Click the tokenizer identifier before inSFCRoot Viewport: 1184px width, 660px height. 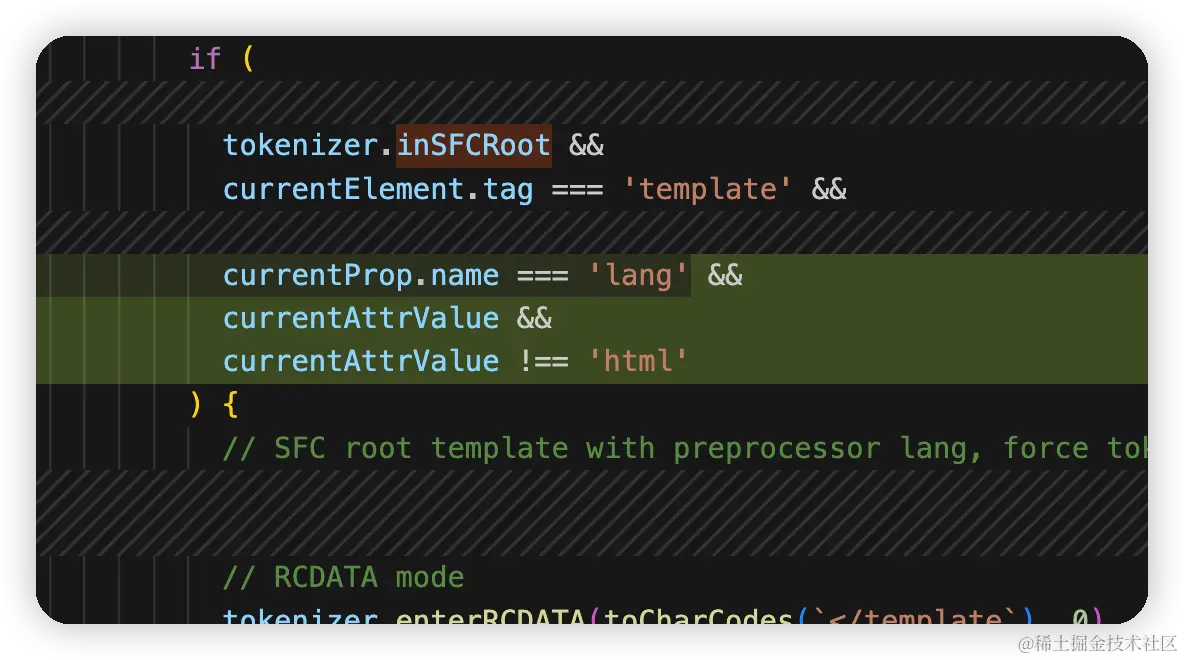pos(301,145)
